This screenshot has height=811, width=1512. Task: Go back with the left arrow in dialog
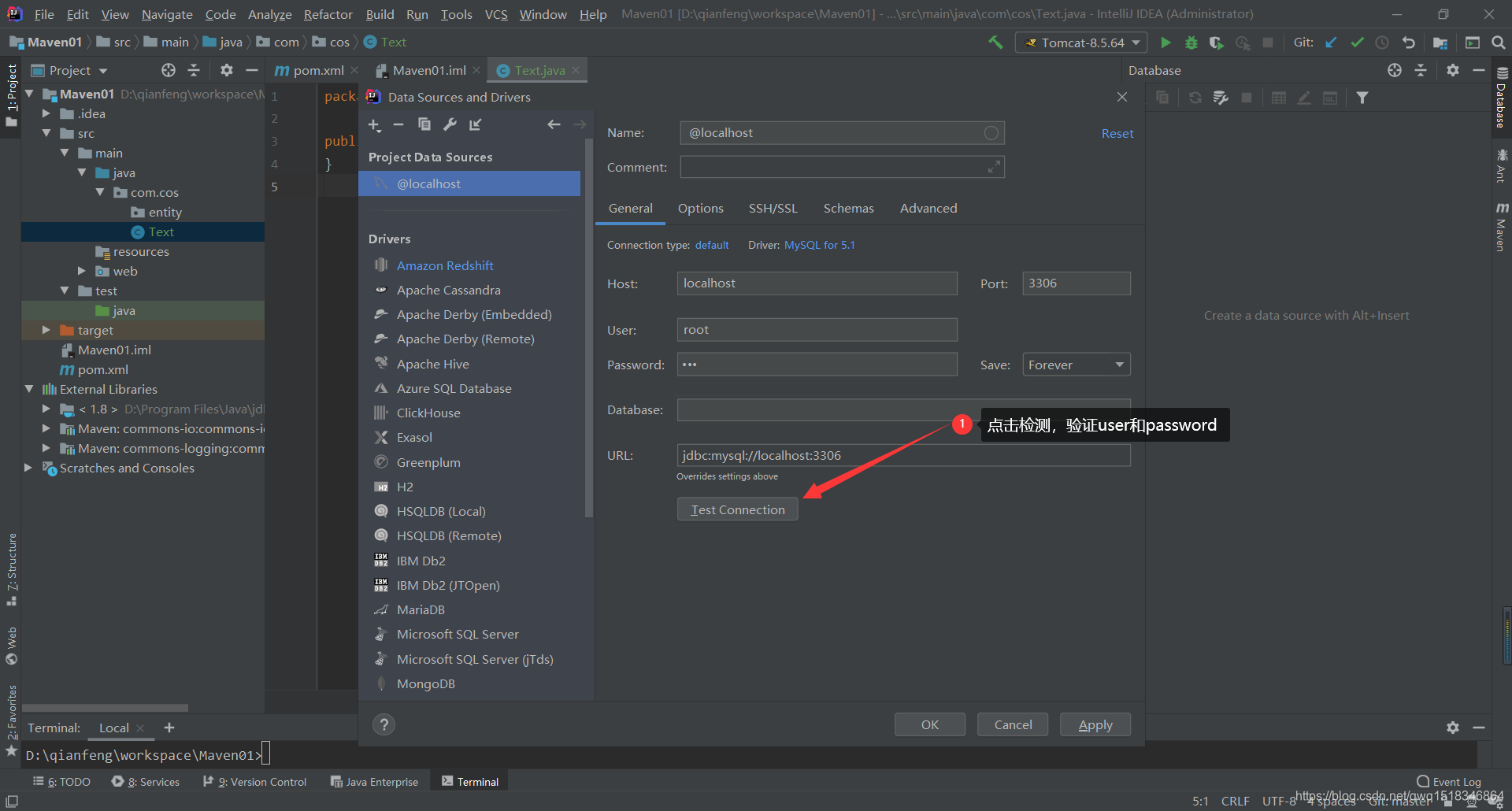(554, 124)
